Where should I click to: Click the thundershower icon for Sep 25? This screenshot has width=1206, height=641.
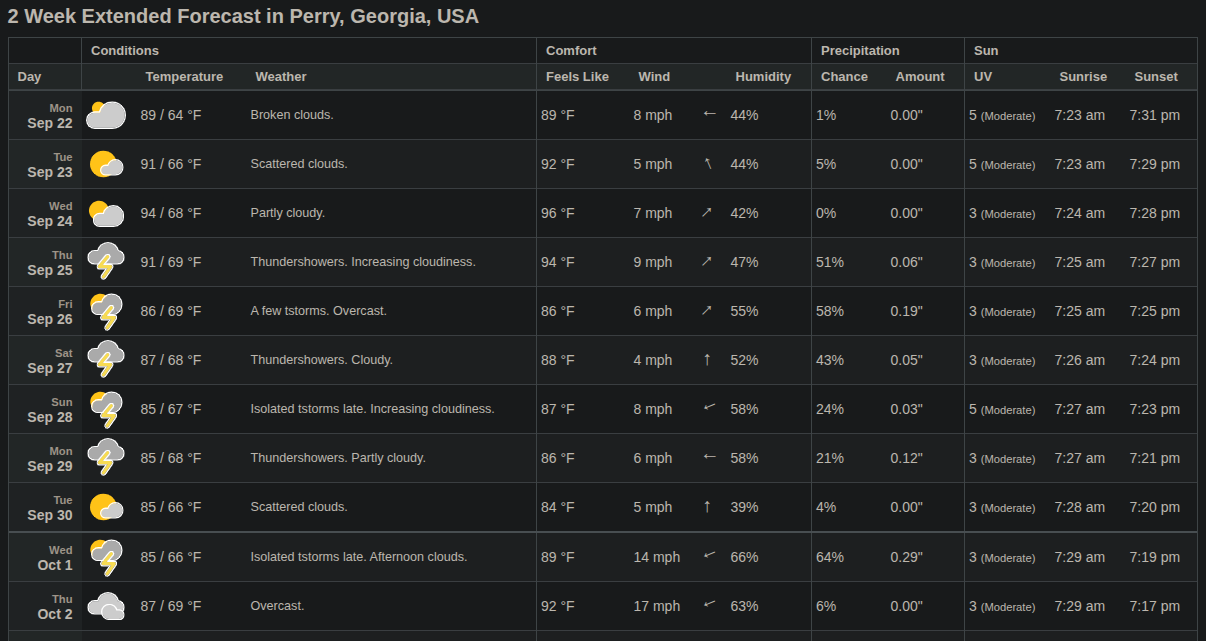click(106, 262)
